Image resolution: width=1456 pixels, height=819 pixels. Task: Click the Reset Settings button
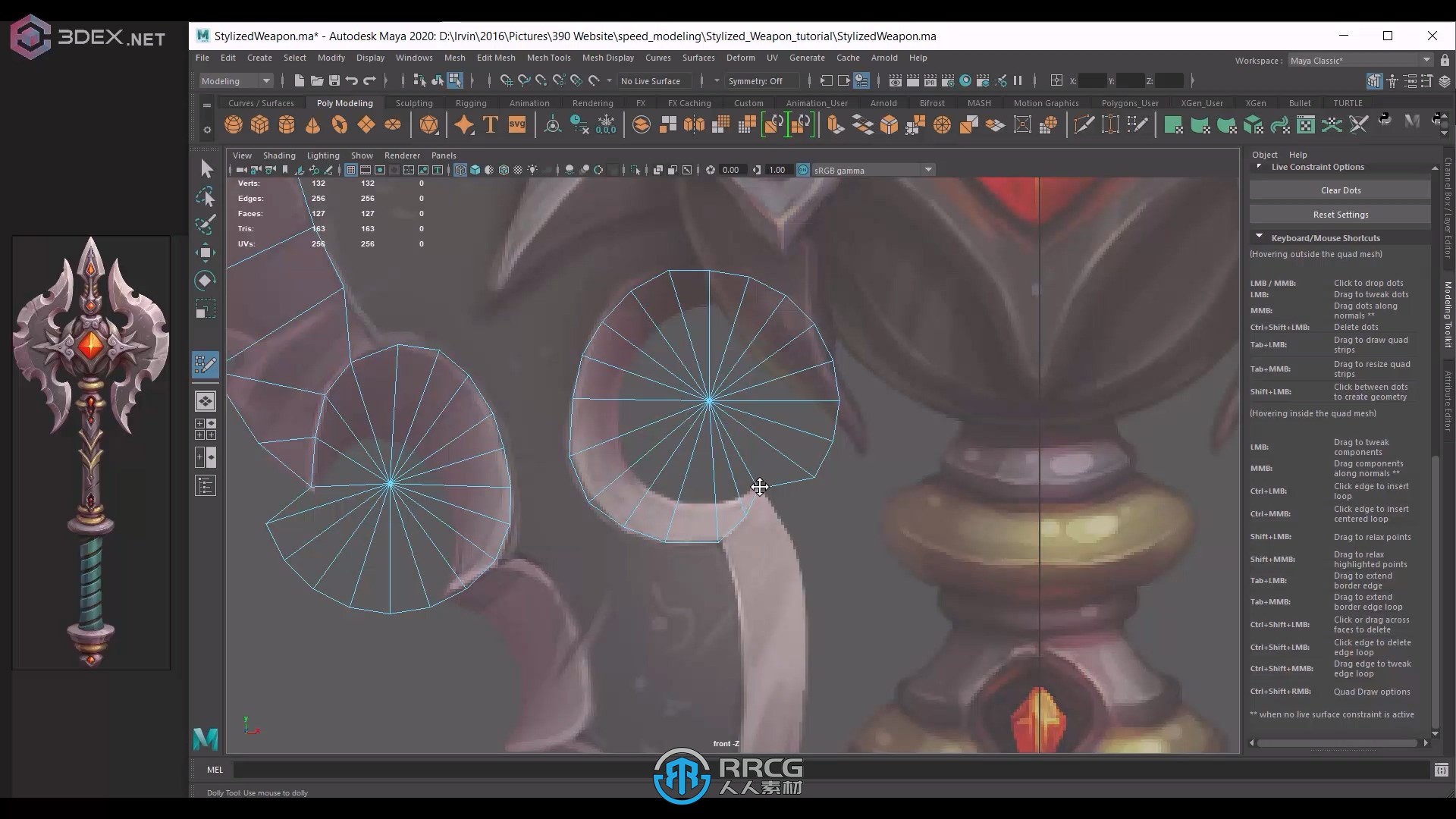(1341, 214)
